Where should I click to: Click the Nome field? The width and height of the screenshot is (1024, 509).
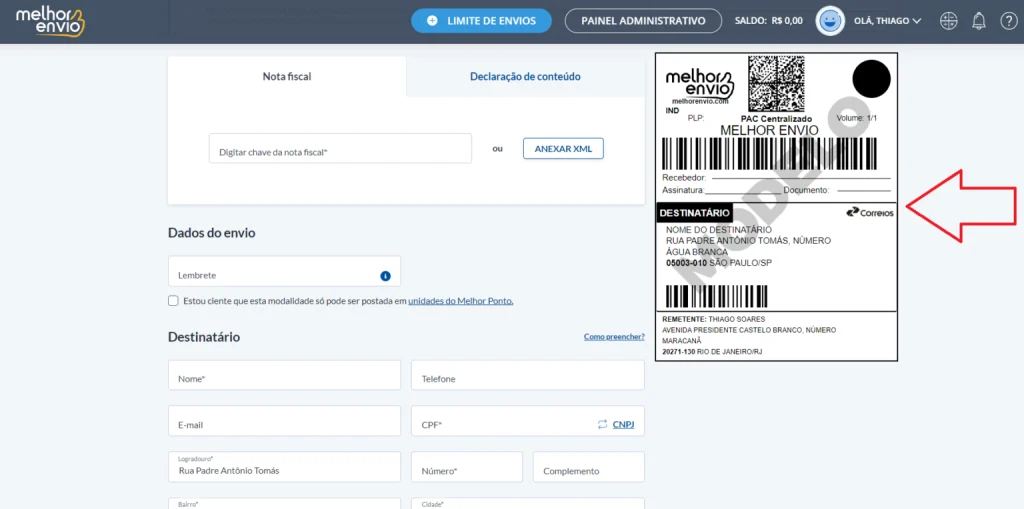click(284, 375)
